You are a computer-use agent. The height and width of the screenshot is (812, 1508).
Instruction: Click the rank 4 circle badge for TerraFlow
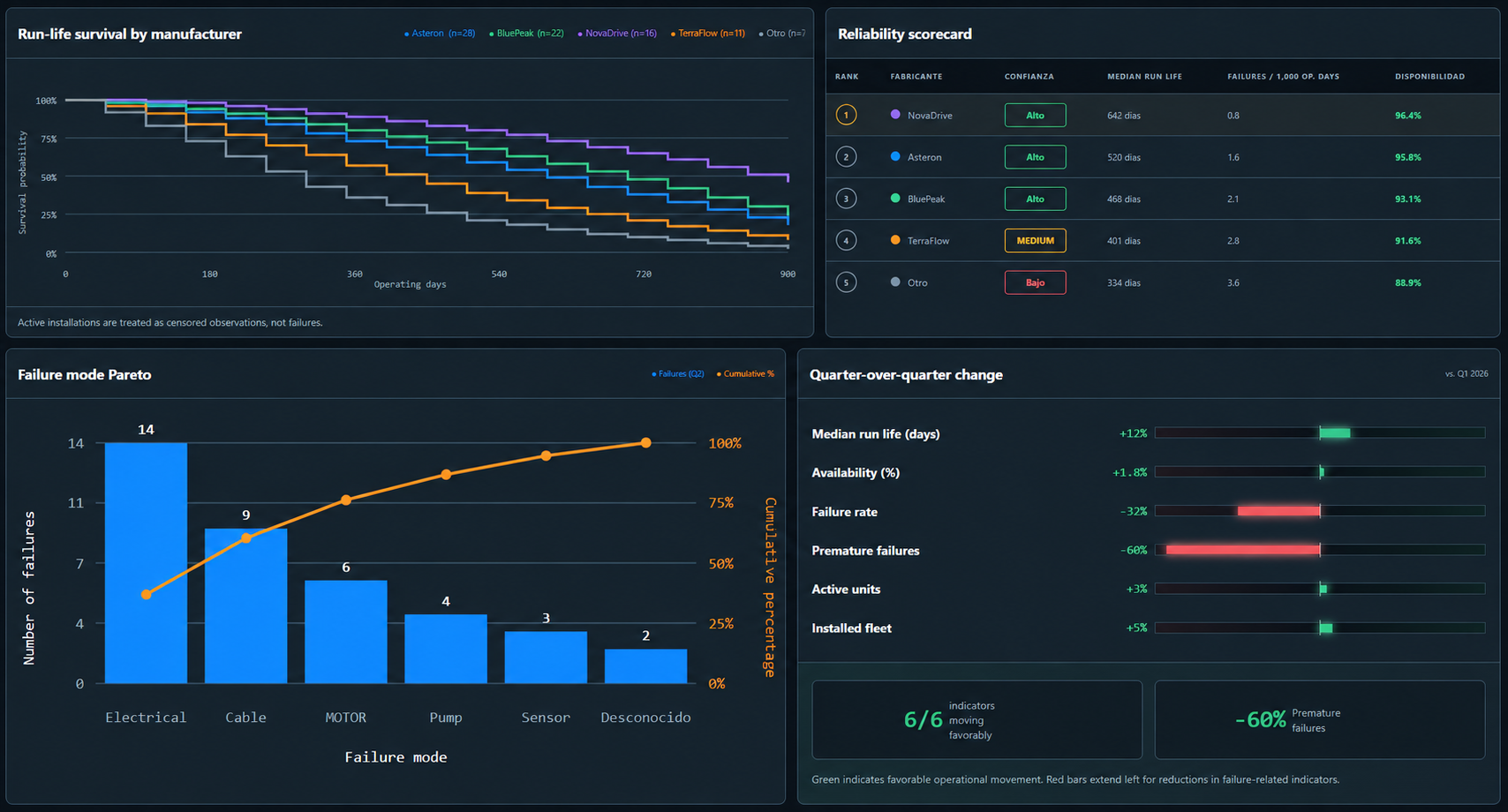point(846,240)
